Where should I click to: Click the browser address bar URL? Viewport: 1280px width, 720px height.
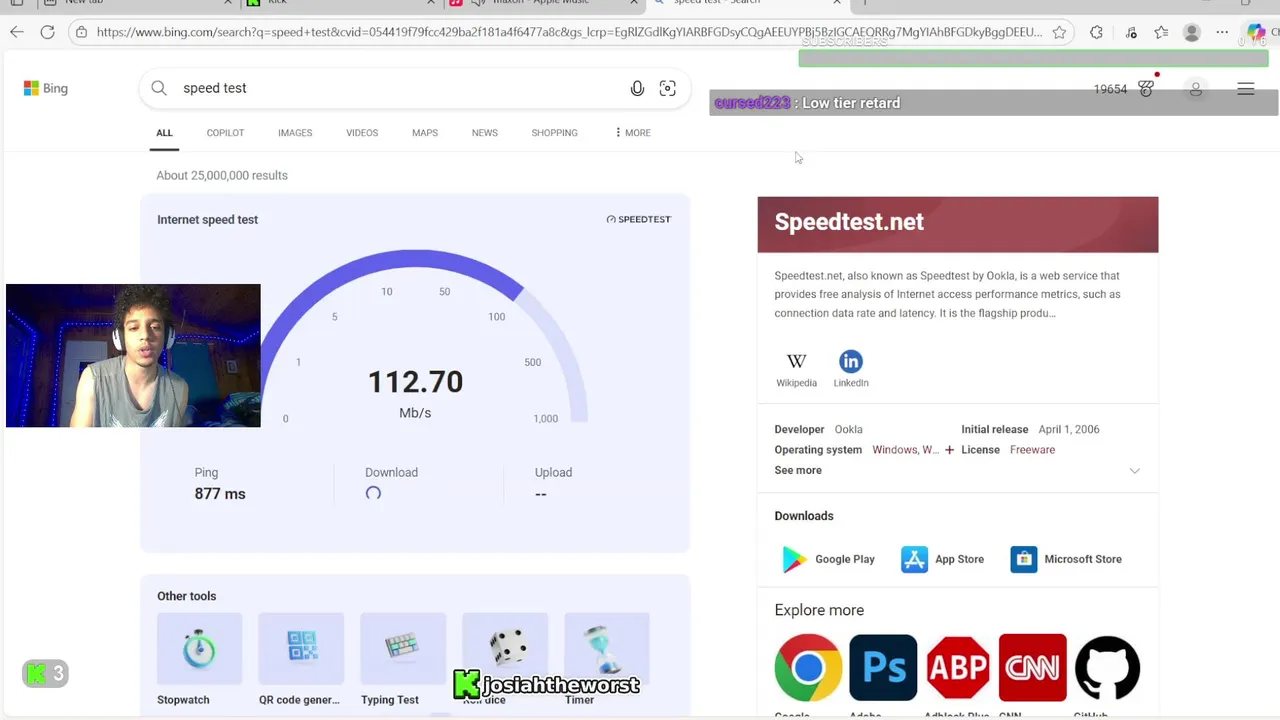pyautogui.click(x=569, y=32)
